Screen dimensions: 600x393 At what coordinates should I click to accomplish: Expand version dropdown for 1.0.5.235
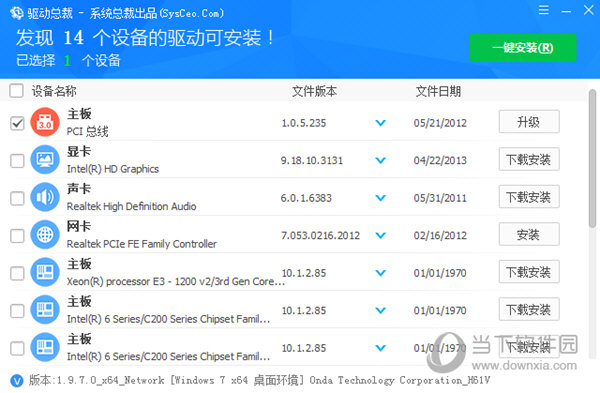[x=380, y=123]
